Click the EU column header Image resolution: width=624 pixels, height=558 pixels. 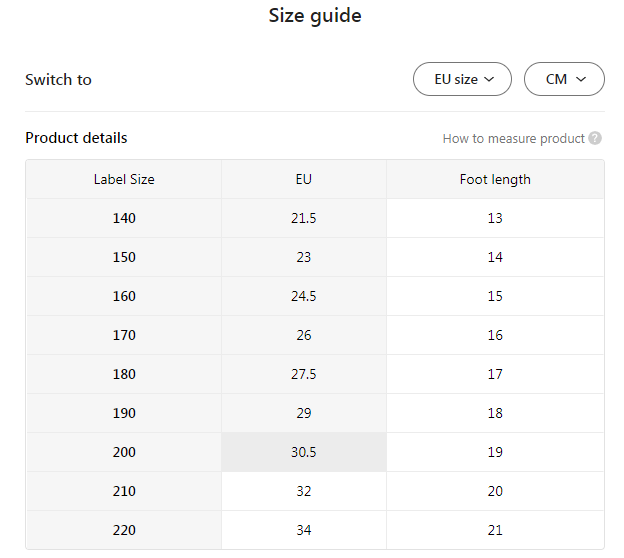tap(304, 180)
